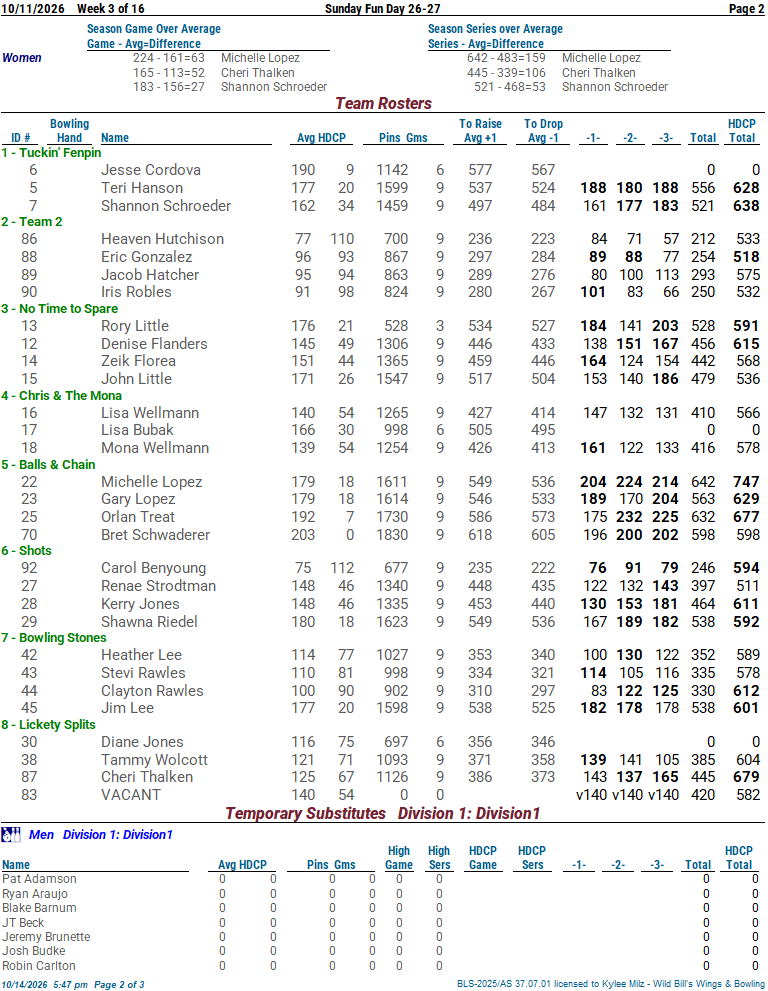Click the 'Page 2' label in the header
768x991 pixels.
[x=747, y=9]
